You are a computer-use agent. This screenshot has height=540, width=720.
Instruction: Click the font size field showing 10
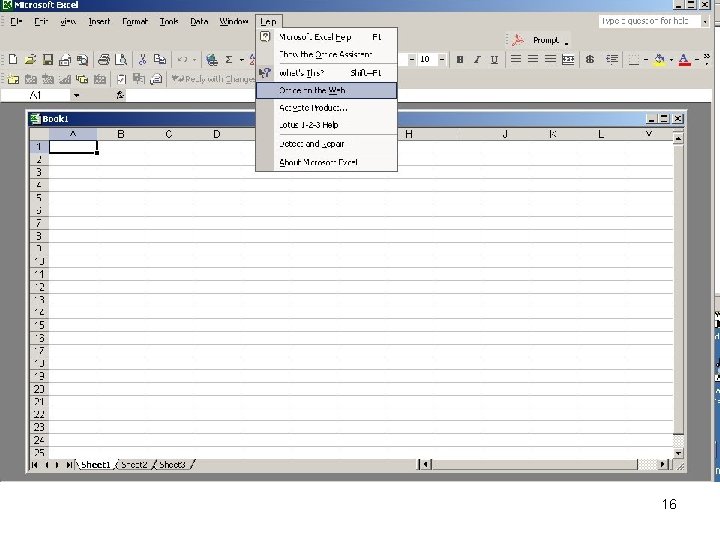(x=427, y=59)
